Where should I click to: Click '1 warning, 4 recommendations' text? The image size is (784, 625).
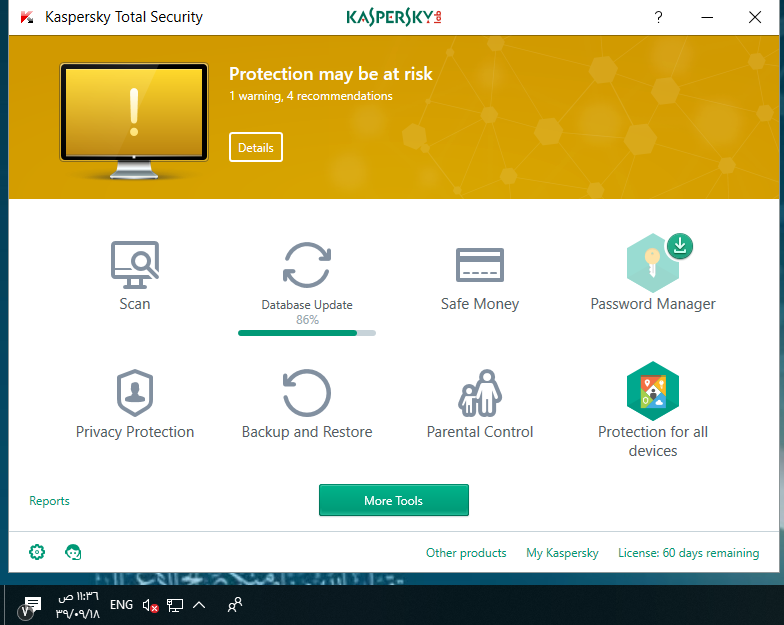310,96
